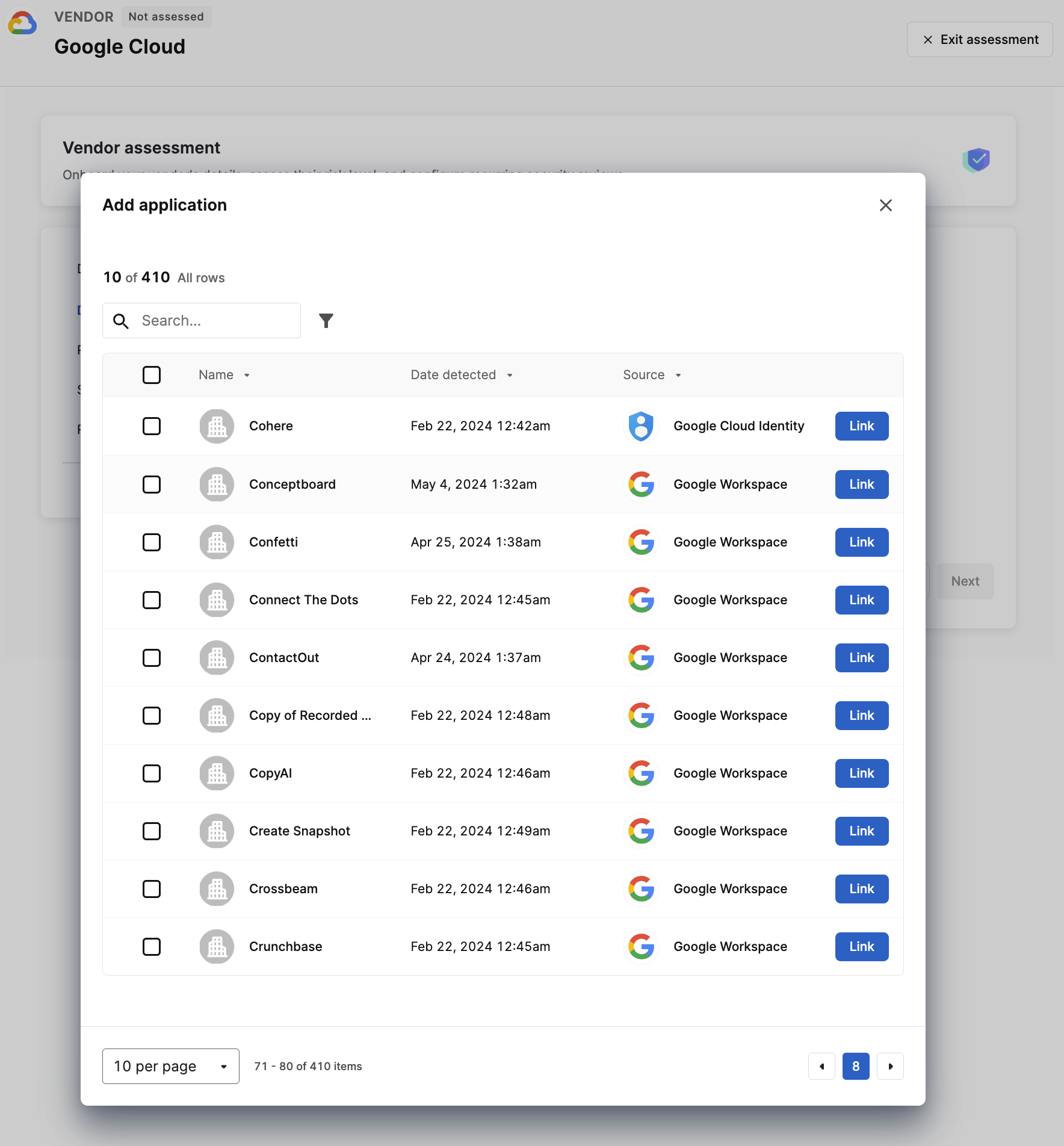Link the Cohere application
1064x1146 pixels.
click(862, 426)
